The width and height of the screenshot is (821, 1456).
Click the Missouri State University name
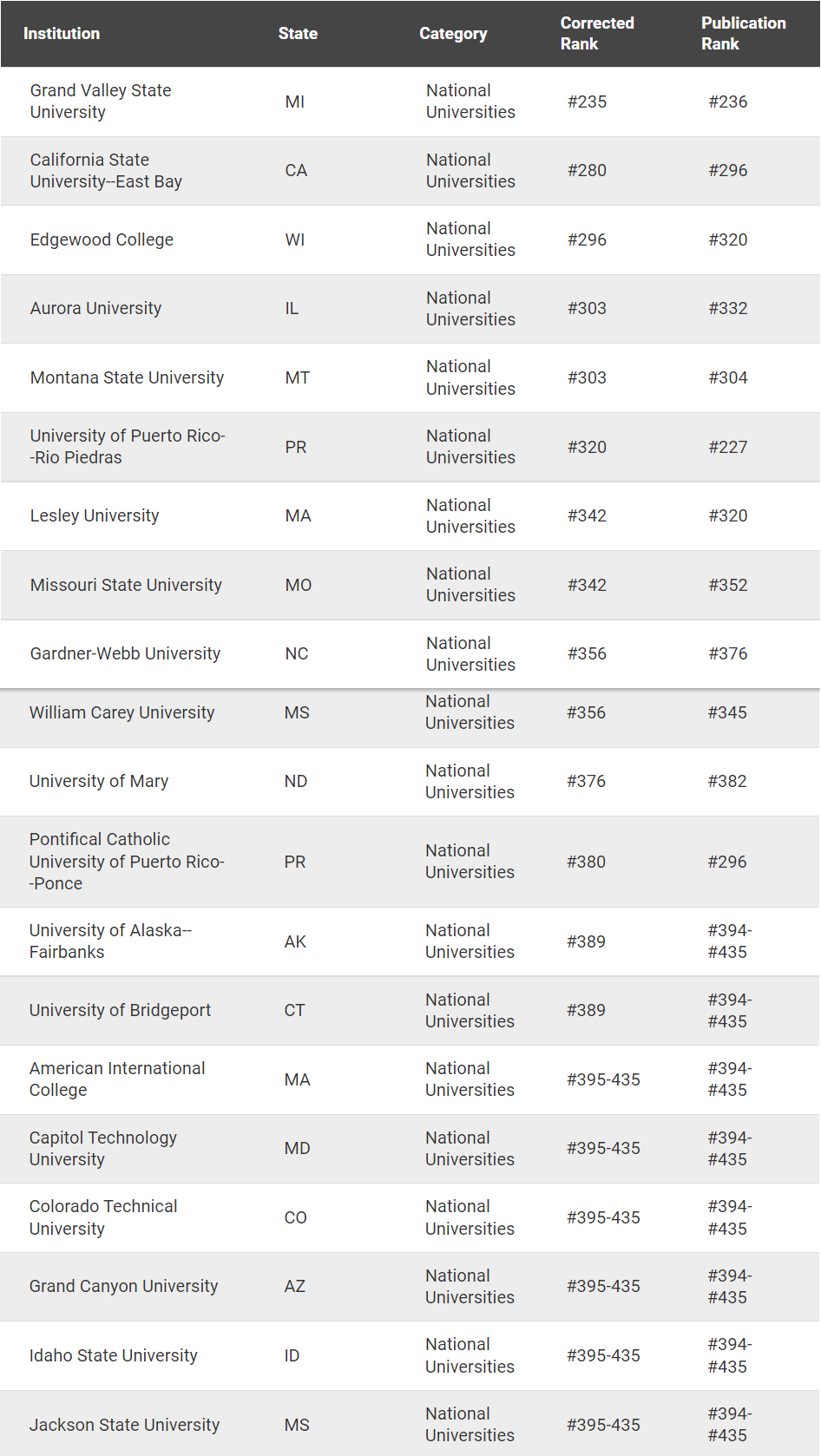coord(126,585)
